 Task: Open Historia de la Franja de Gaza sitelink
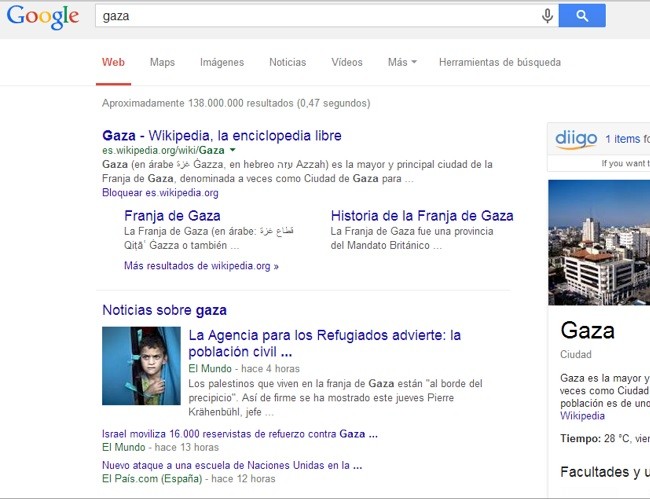(x=422, y=216)
